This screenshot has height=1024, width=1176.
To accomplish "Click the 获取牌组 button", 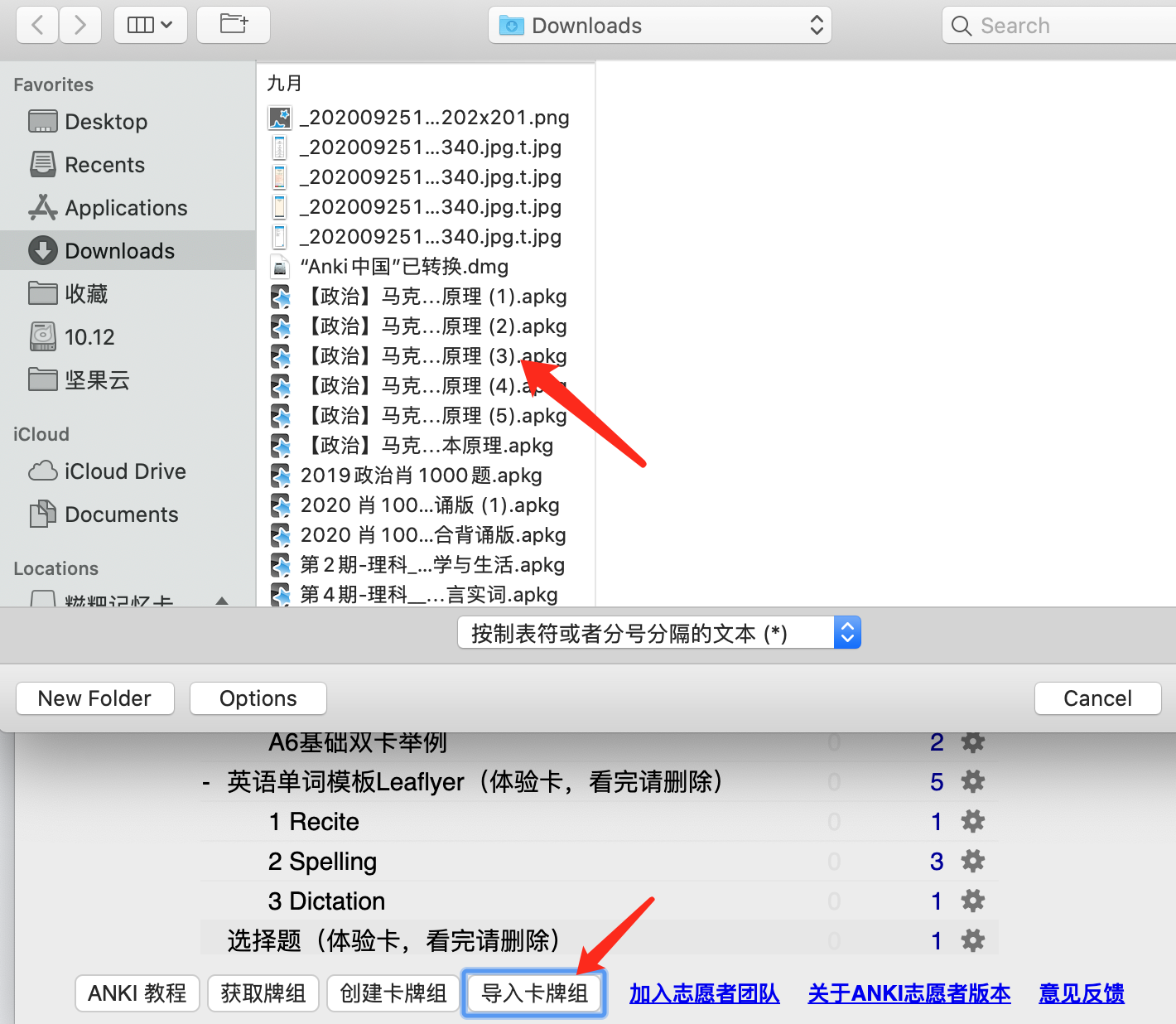I will tap(263, 993).
